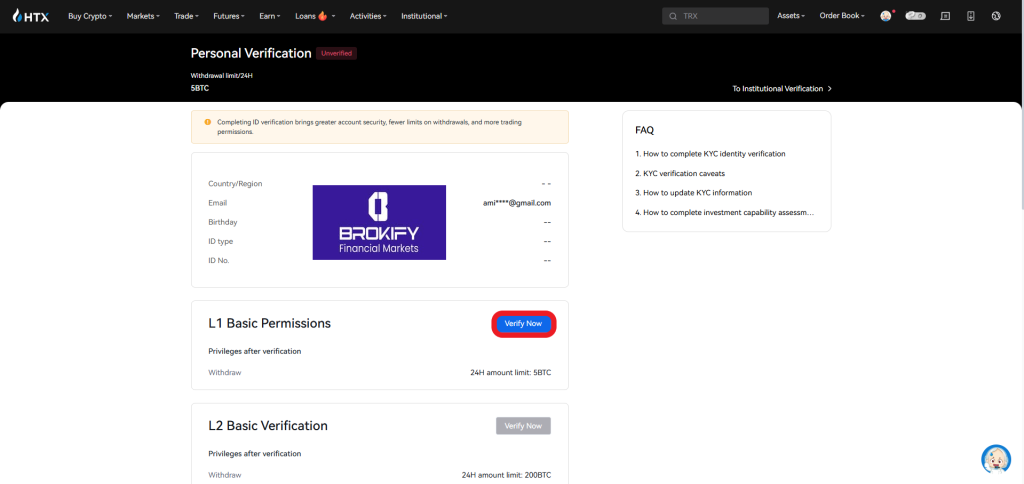The image size is (1024, 484).
Task: Open the support chat assistant bubble
Action: point(996,459)
